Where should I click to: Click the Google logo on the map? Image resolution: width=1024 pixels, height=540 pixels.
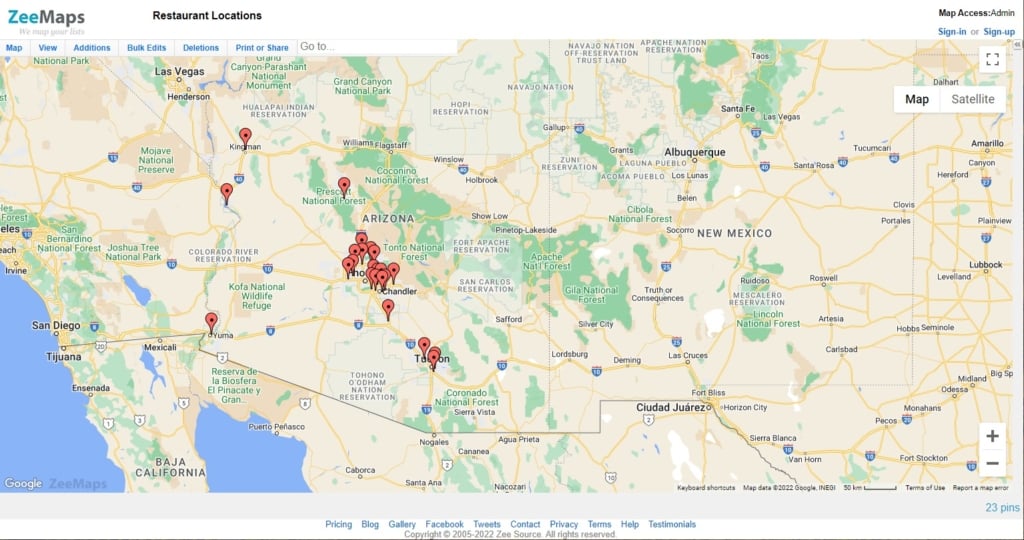[24, 483]
